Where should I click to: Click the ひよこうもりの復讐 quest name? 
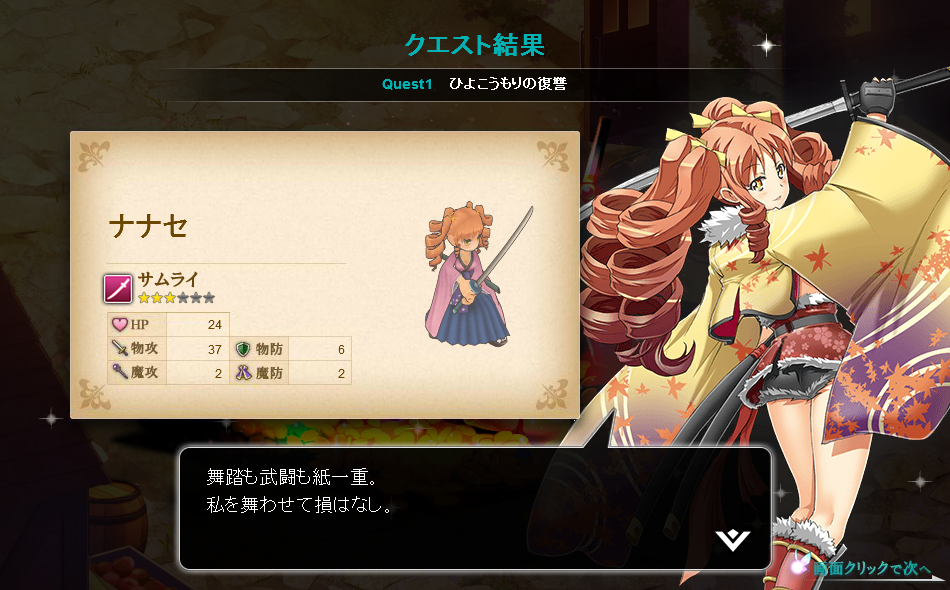click(508, 84)
